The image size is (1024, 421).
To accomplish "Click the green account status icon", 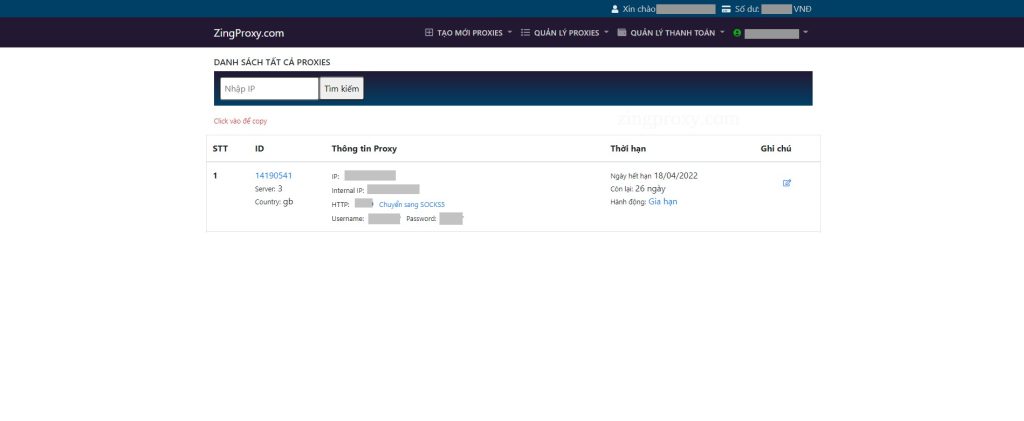I will pyautogui.click(x=737, y=33).
